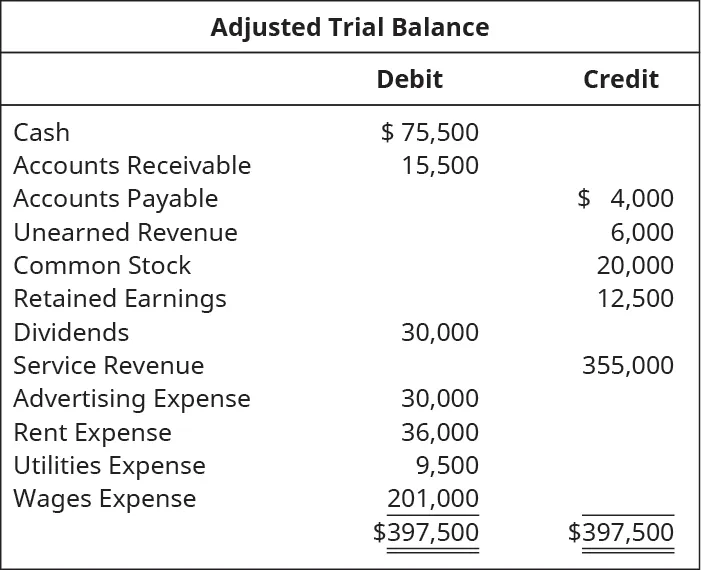This screenshot has height=570, width=701.
Task: Select the 15,500 Accounts Receivable amount
Action: click(x=440, y=165)
